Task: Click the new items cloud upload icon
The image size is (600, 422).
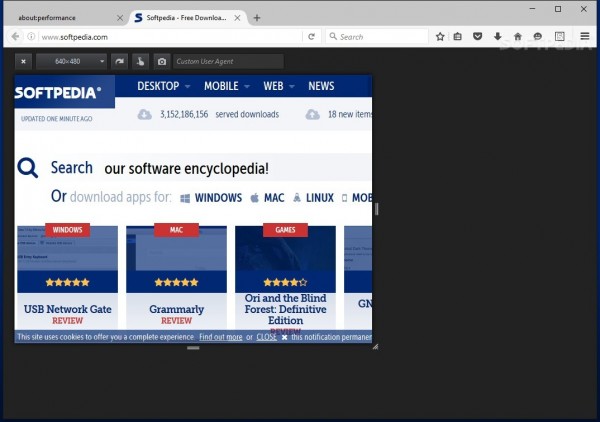Action: click(312, 114)
